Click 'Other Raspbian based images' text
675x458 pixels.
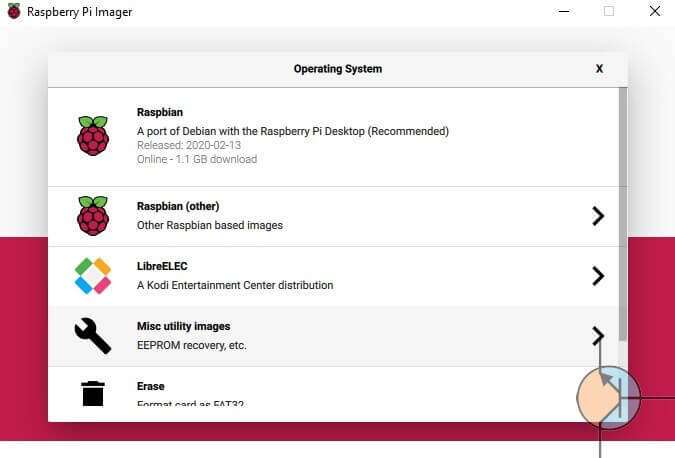[x=210, y=225]
